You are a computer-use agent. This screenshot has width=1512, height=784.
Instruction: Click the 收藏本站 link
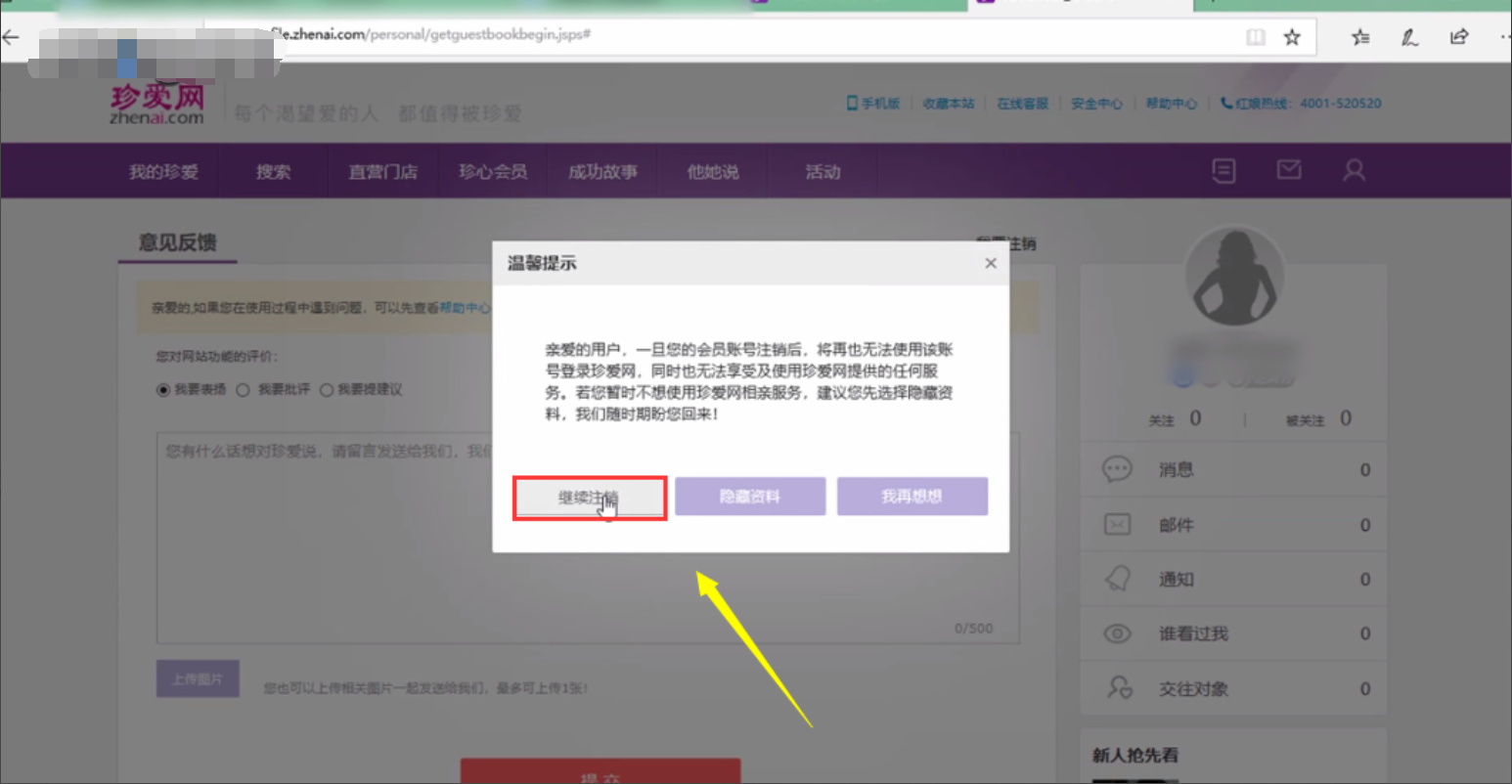click(949, 103)
